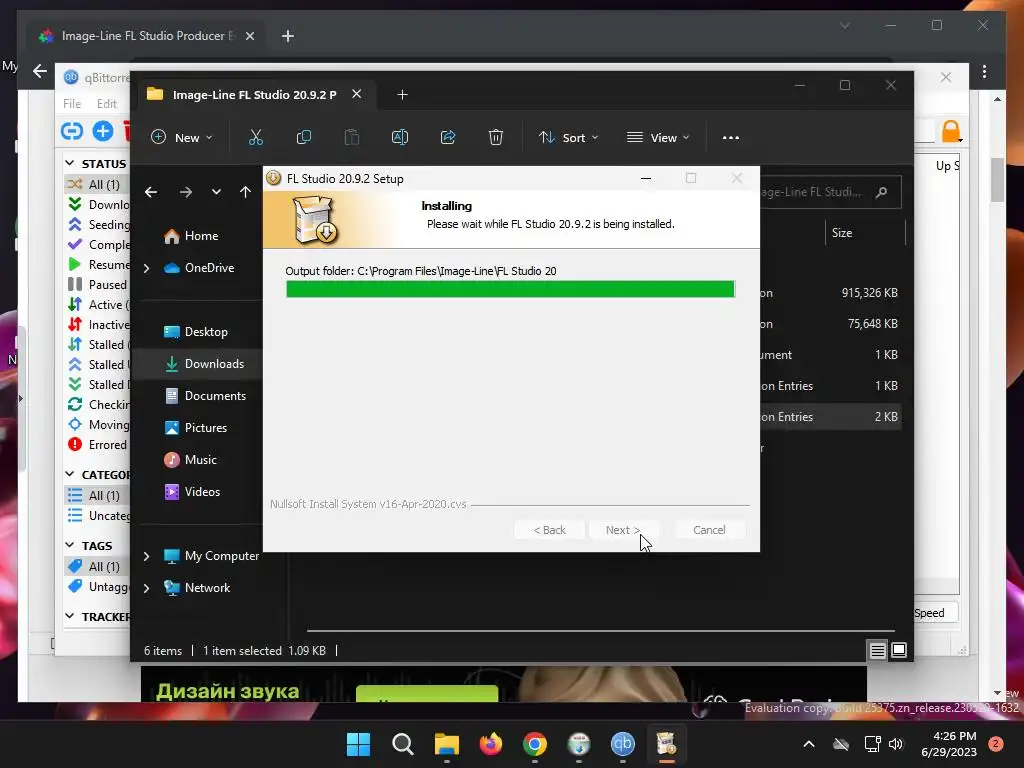This screenshot has width=1024, height=768.
Task: Open taskbar Search
Action: click(x=403, y=744)
